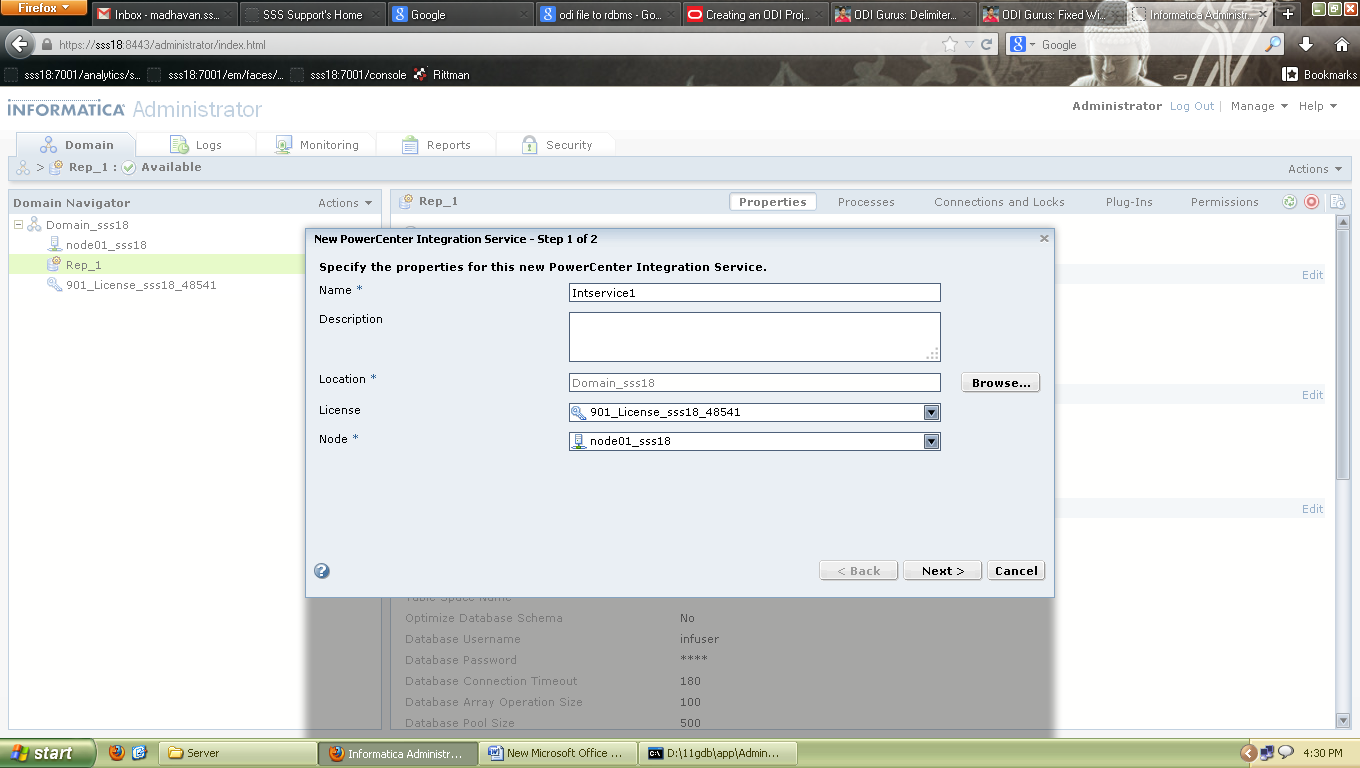Open the Processes tab of Rep_1

tap(866, 202)
